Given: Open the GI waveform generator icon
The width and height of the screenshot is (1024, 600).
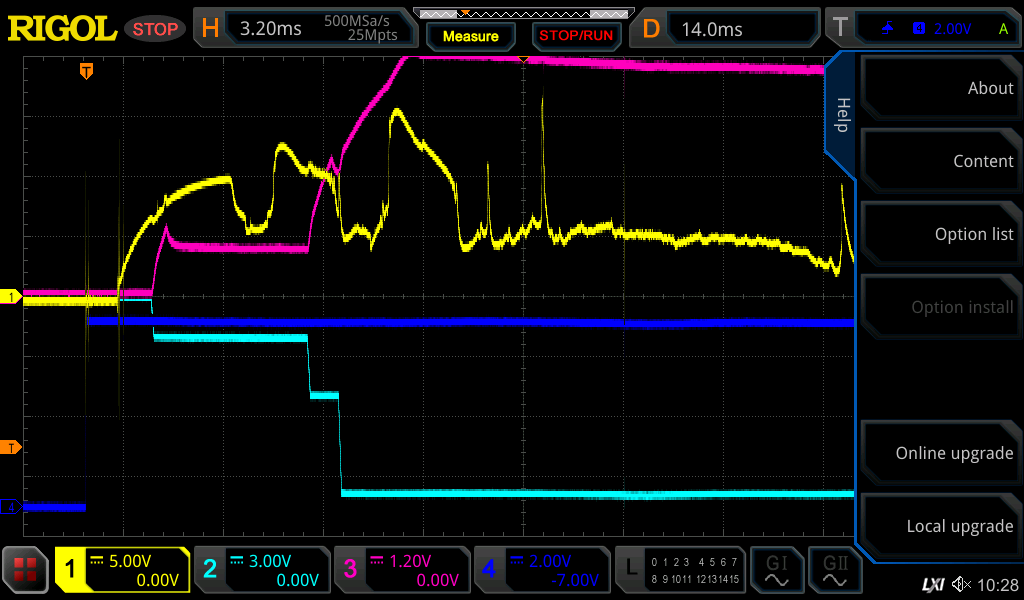Looking at the screenshot, I should pos(776,571).
